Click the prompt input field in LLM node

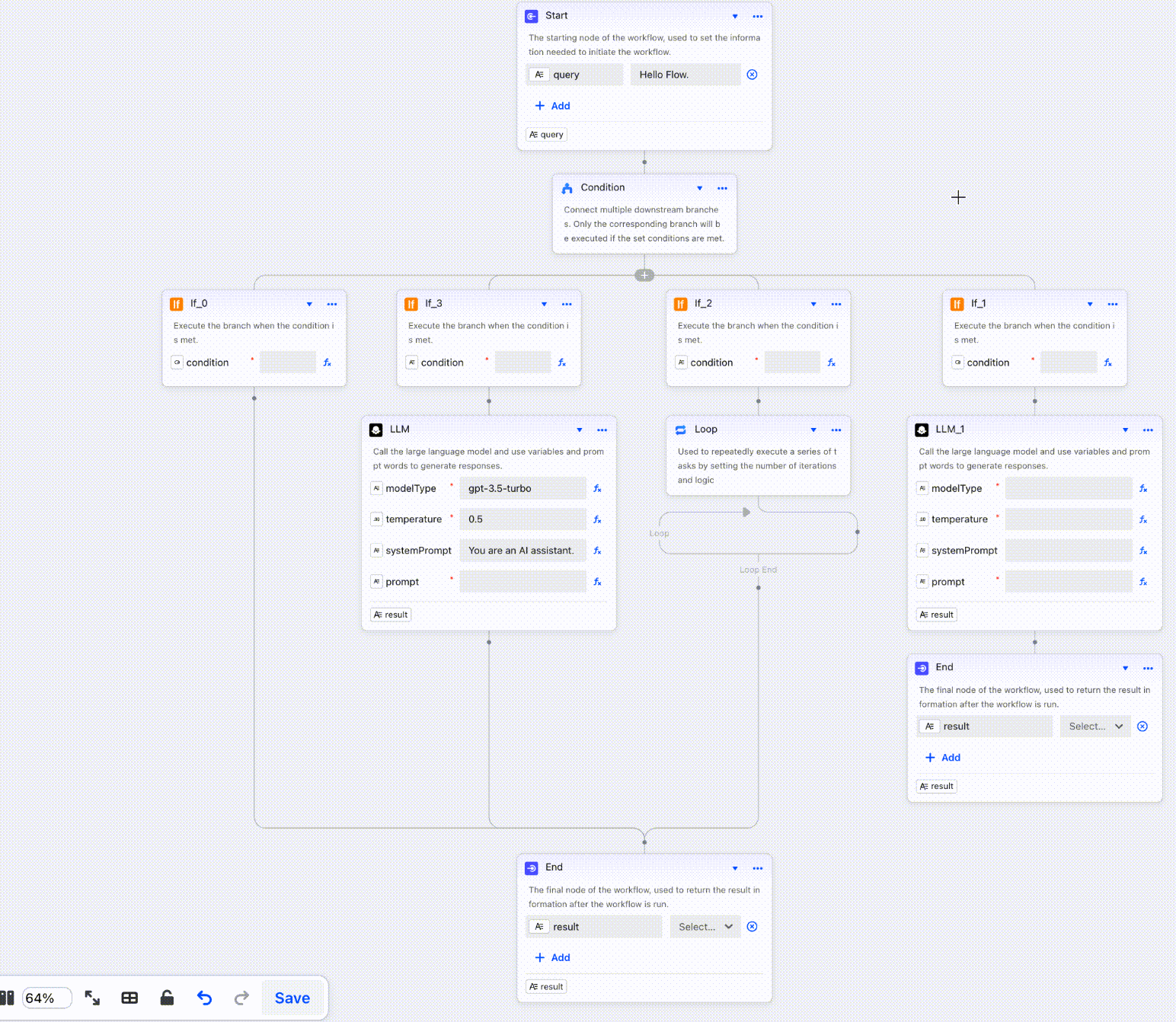coord(523,582)
